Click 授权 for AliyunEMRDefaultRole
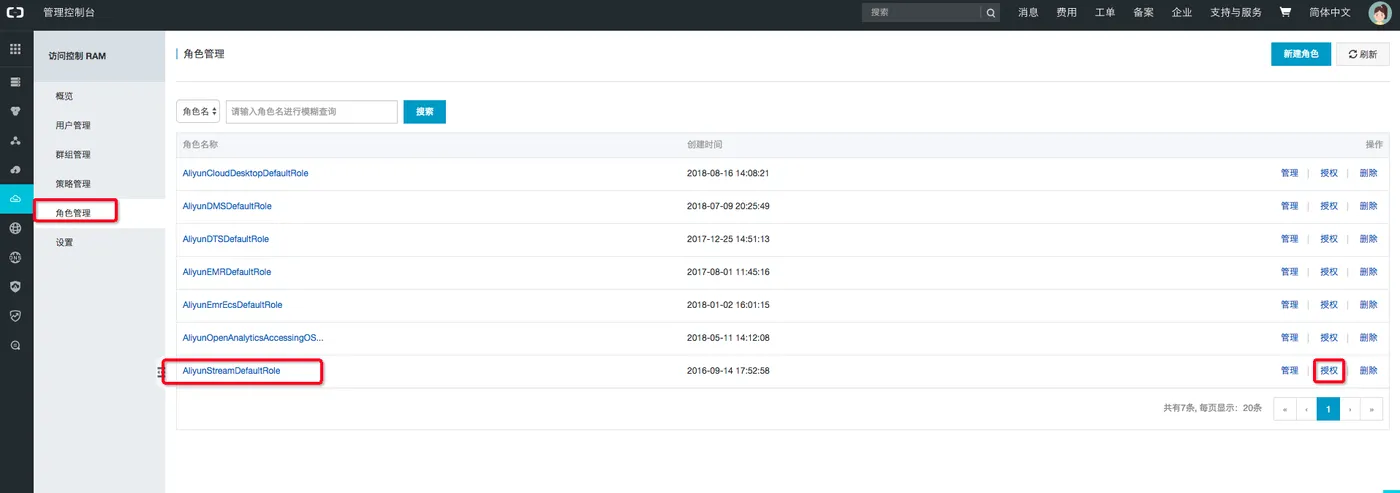Viewport: 1400px width, 493px height. [x=1329, y=272]
